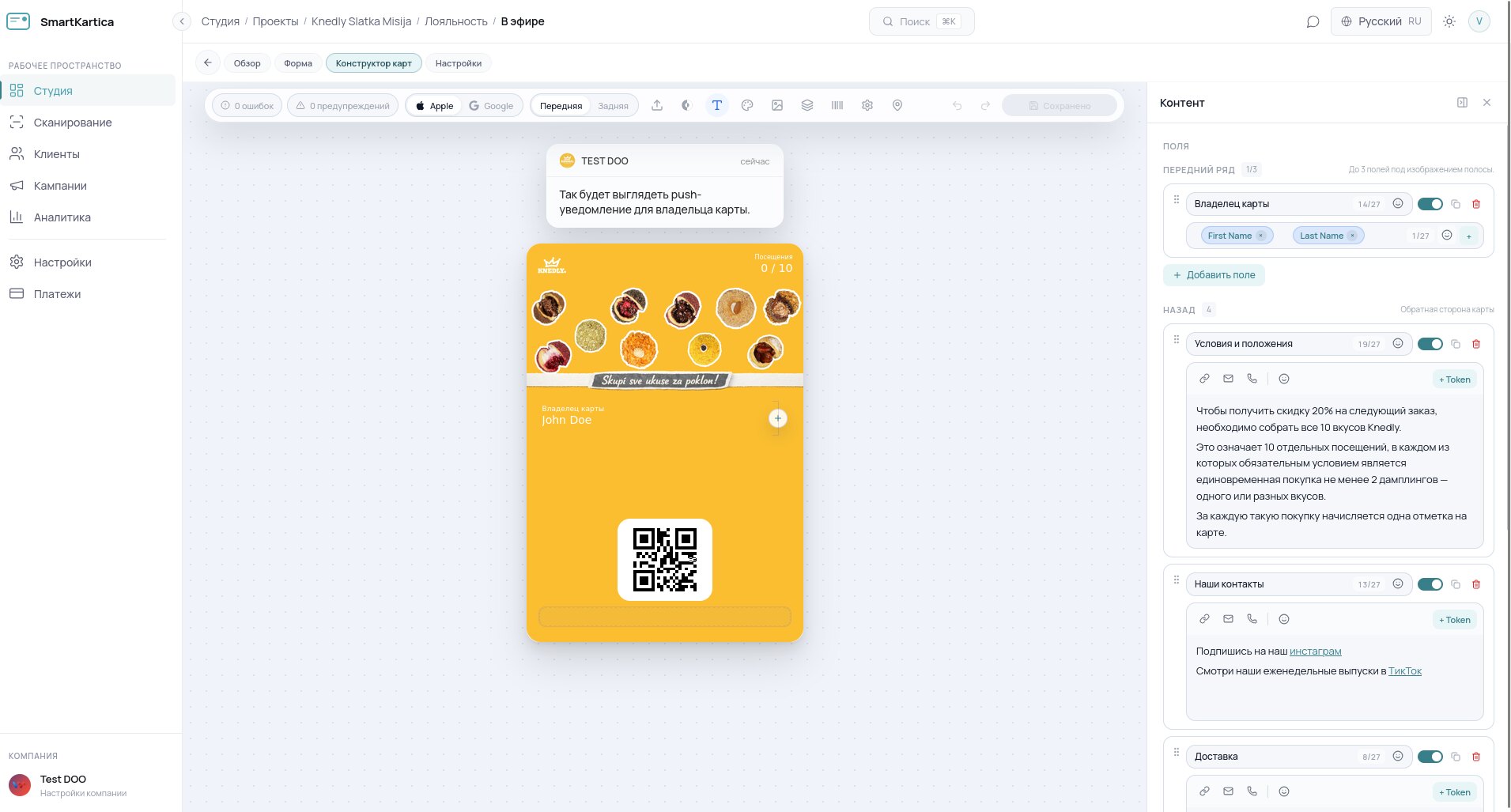Click + Token in Условия и положения editor
This screenshot has height=812, width=1511.
1455,380
